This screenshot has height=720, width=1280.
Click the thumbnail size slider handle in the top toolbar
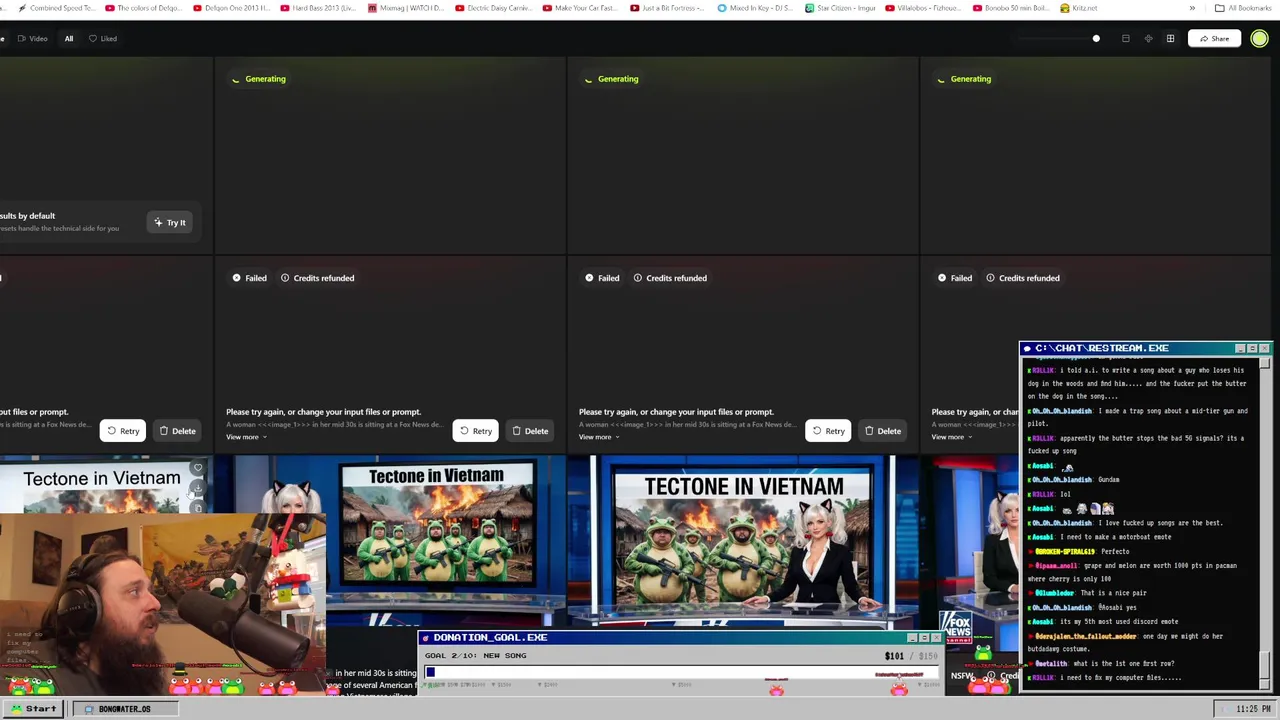click(1096, 39)
